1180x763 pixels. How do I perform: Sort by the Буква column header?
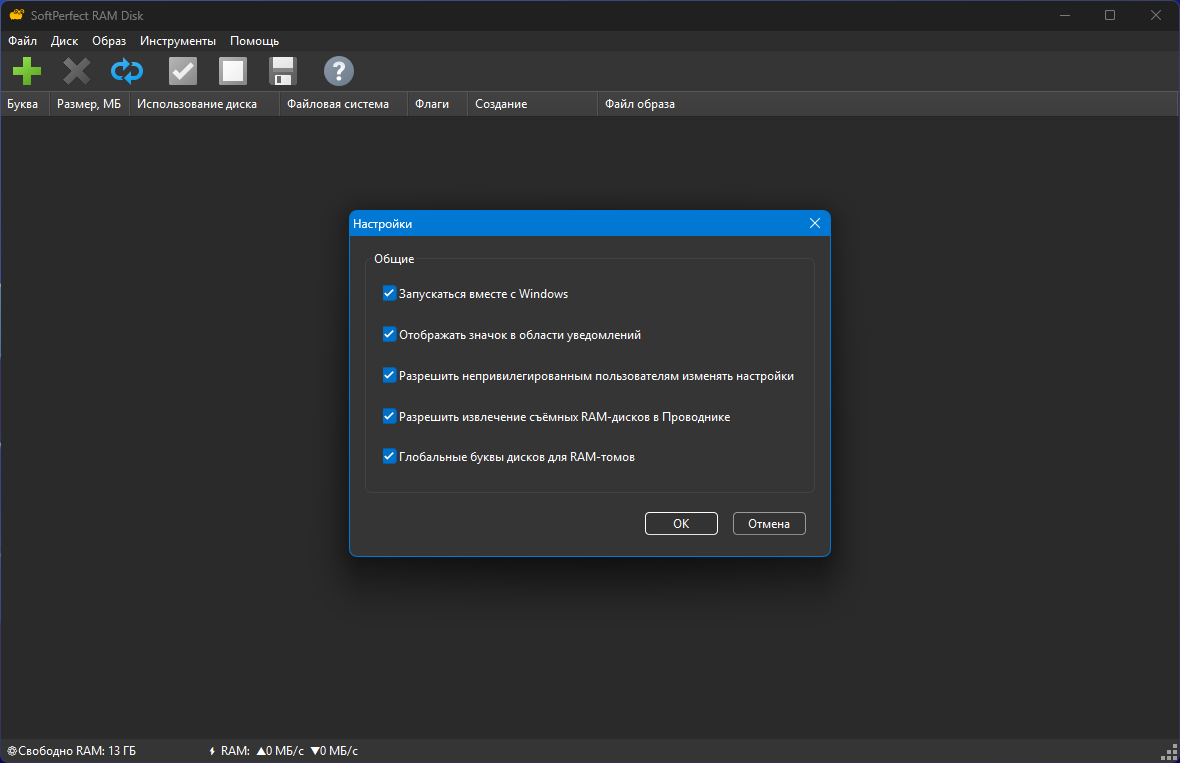[x=25, y=104]
